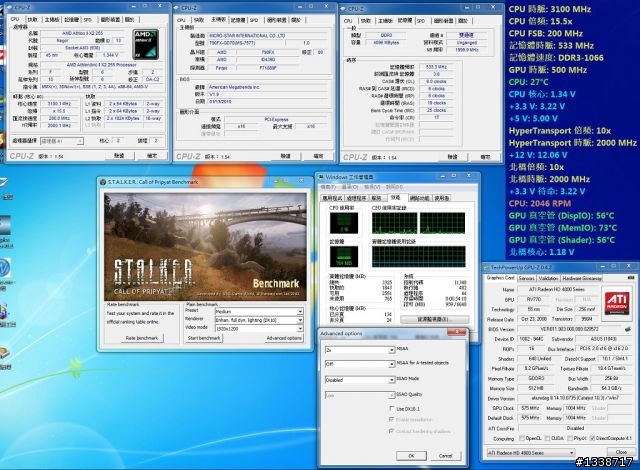The width and height of the screenshot is (640, 470).
Task: Click title bar icon of CPU-Z processor window
Action: [x=10, y=7]
